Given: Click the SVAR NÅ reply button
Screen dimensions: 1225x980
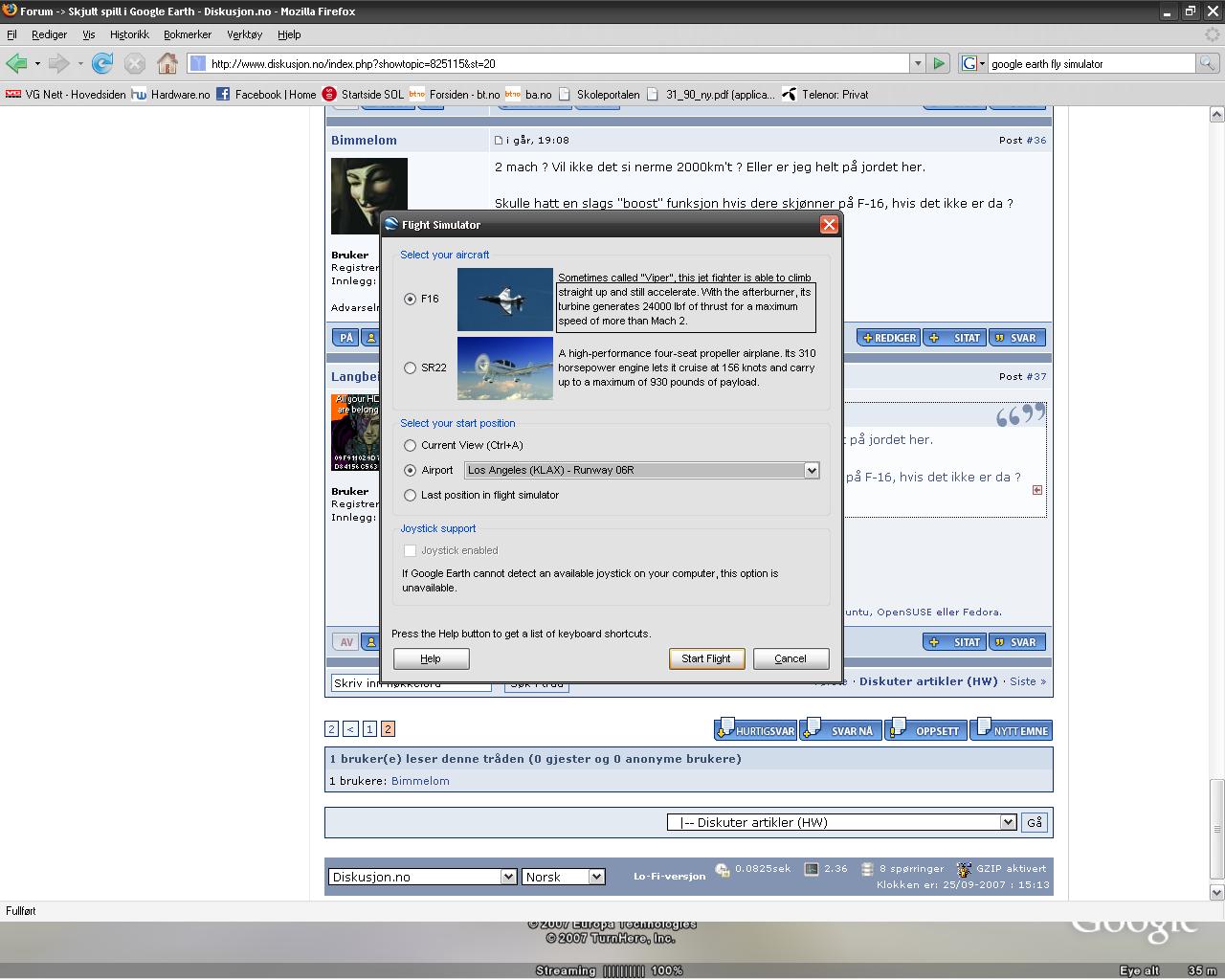Looking at the screenshot, I should [x=841, y=730].
